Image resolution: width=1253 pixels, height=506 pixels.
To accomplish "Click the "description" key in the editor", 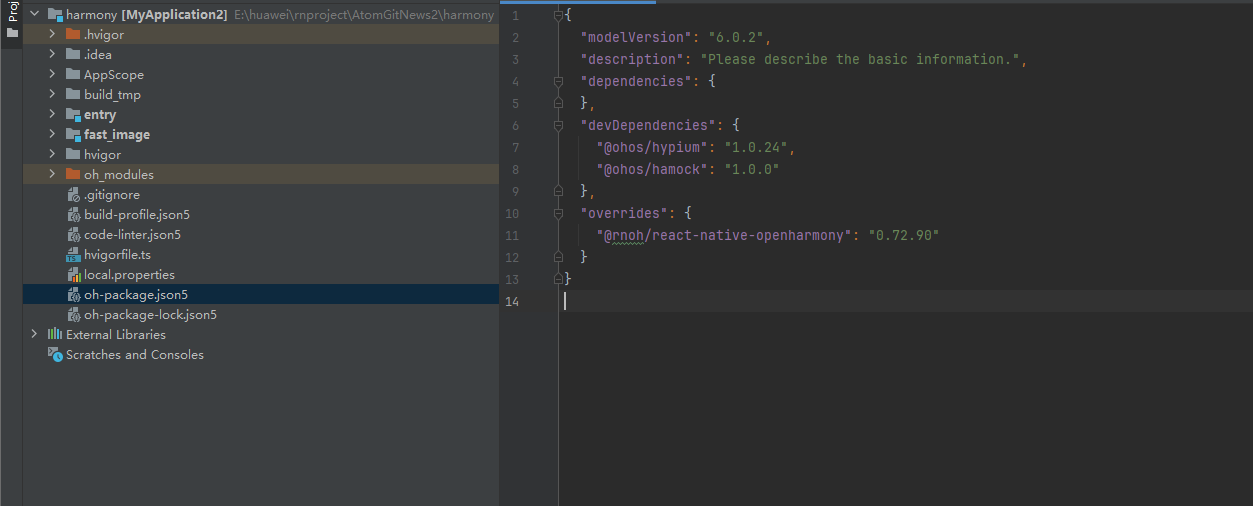I will 630,60.
